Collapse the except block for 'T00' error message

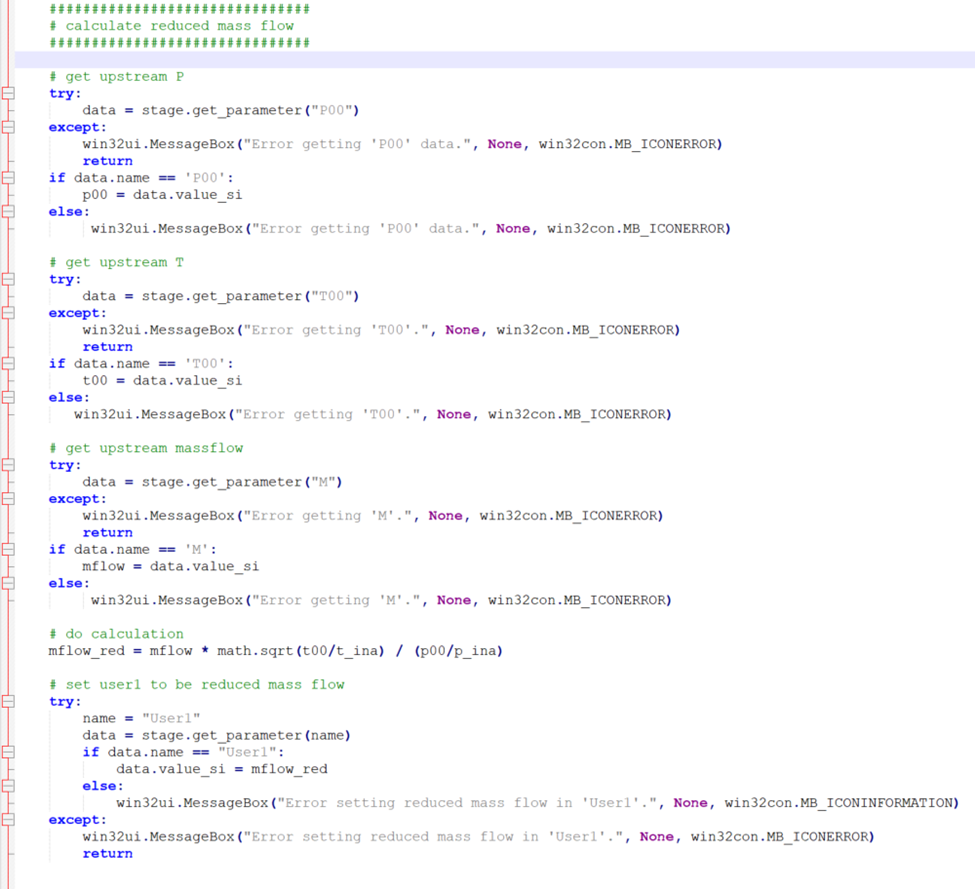8,312
